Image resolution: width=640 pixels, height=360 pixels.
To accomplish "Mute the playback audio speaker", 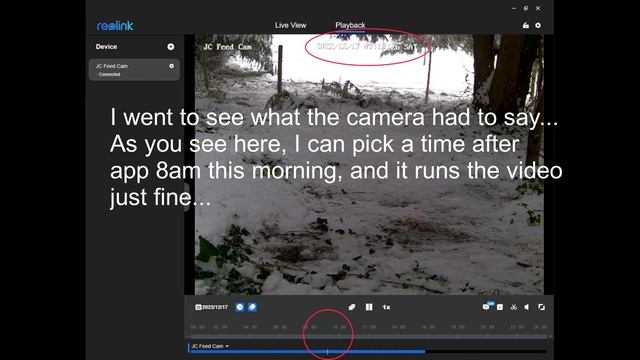I will (x=527, y=307).
